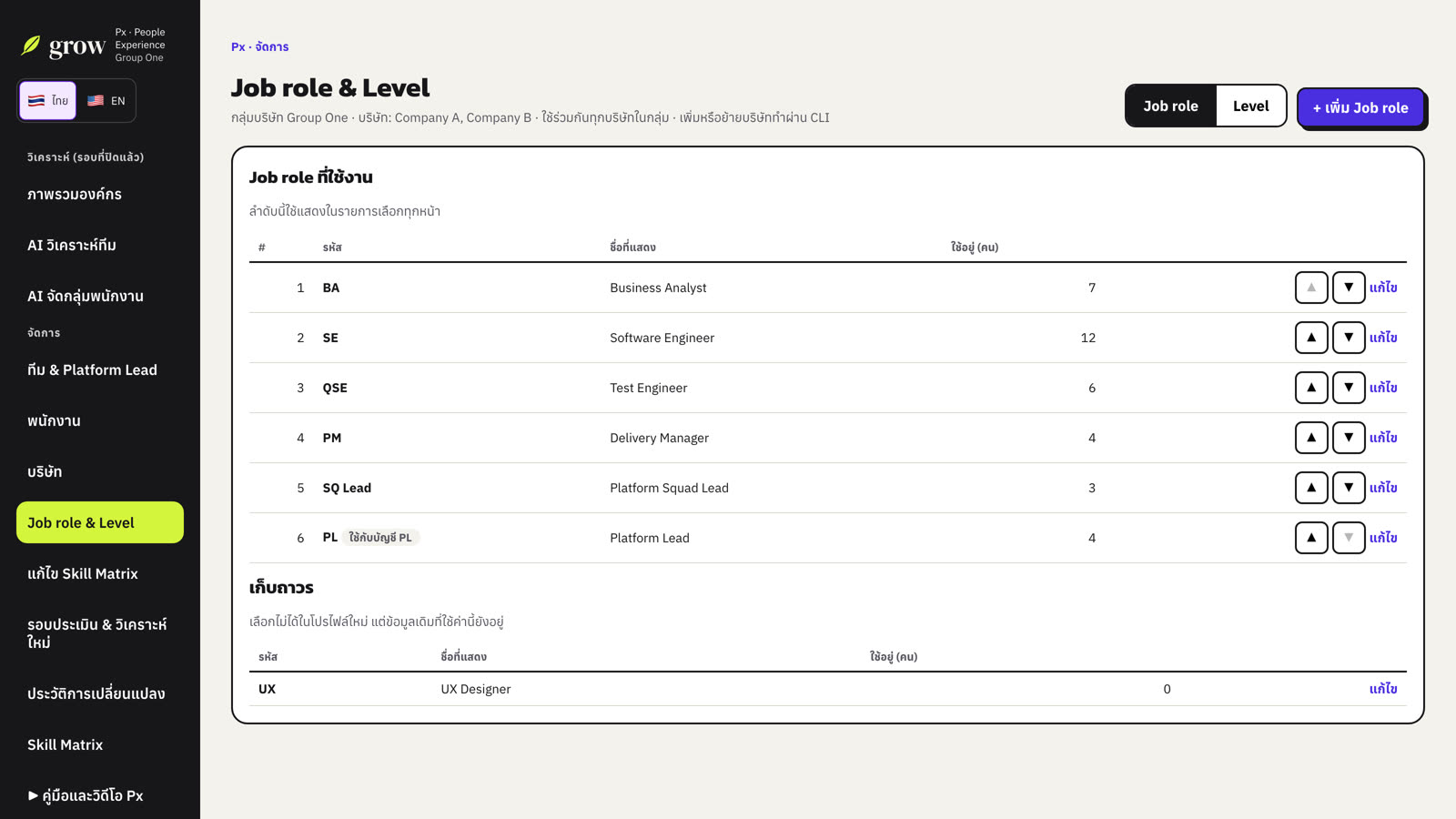
Task: Open ทีม & Platform Lead page
Action: (x=100, y=369)
